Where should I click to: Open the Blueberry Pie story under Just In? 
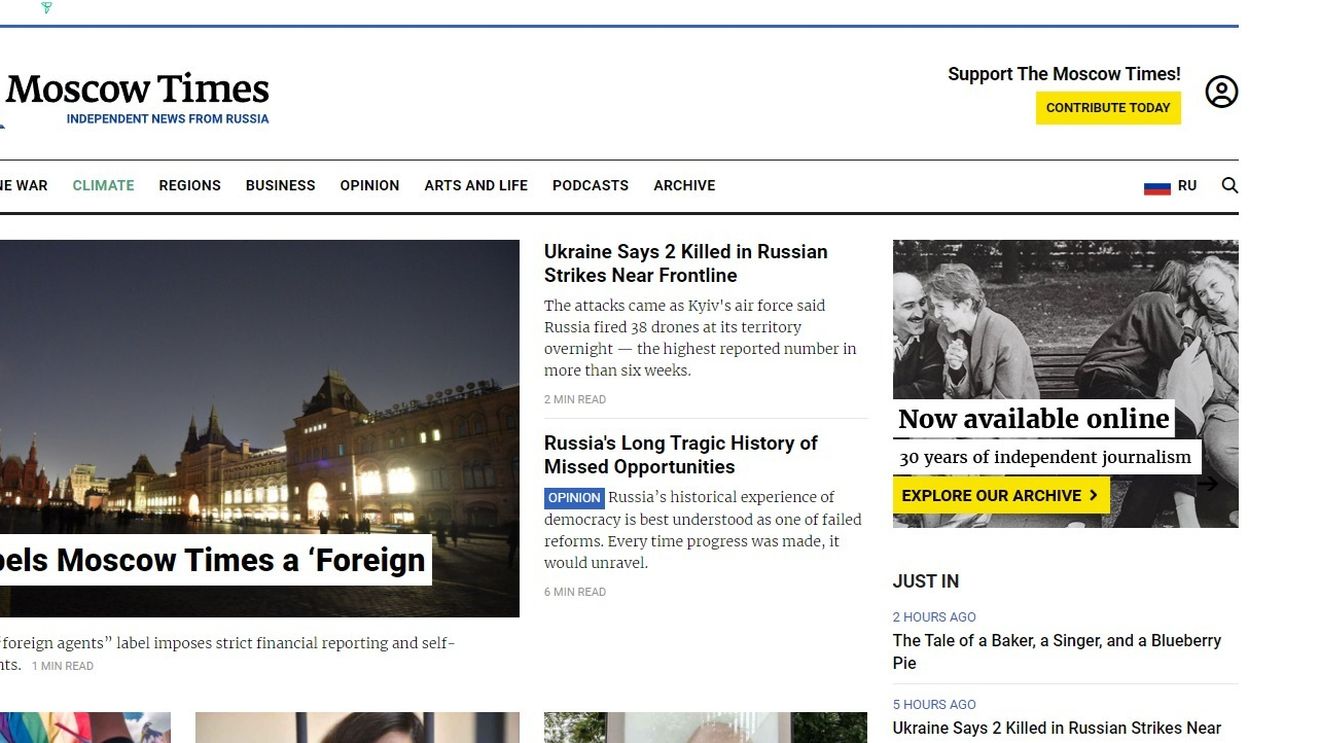1056,640
